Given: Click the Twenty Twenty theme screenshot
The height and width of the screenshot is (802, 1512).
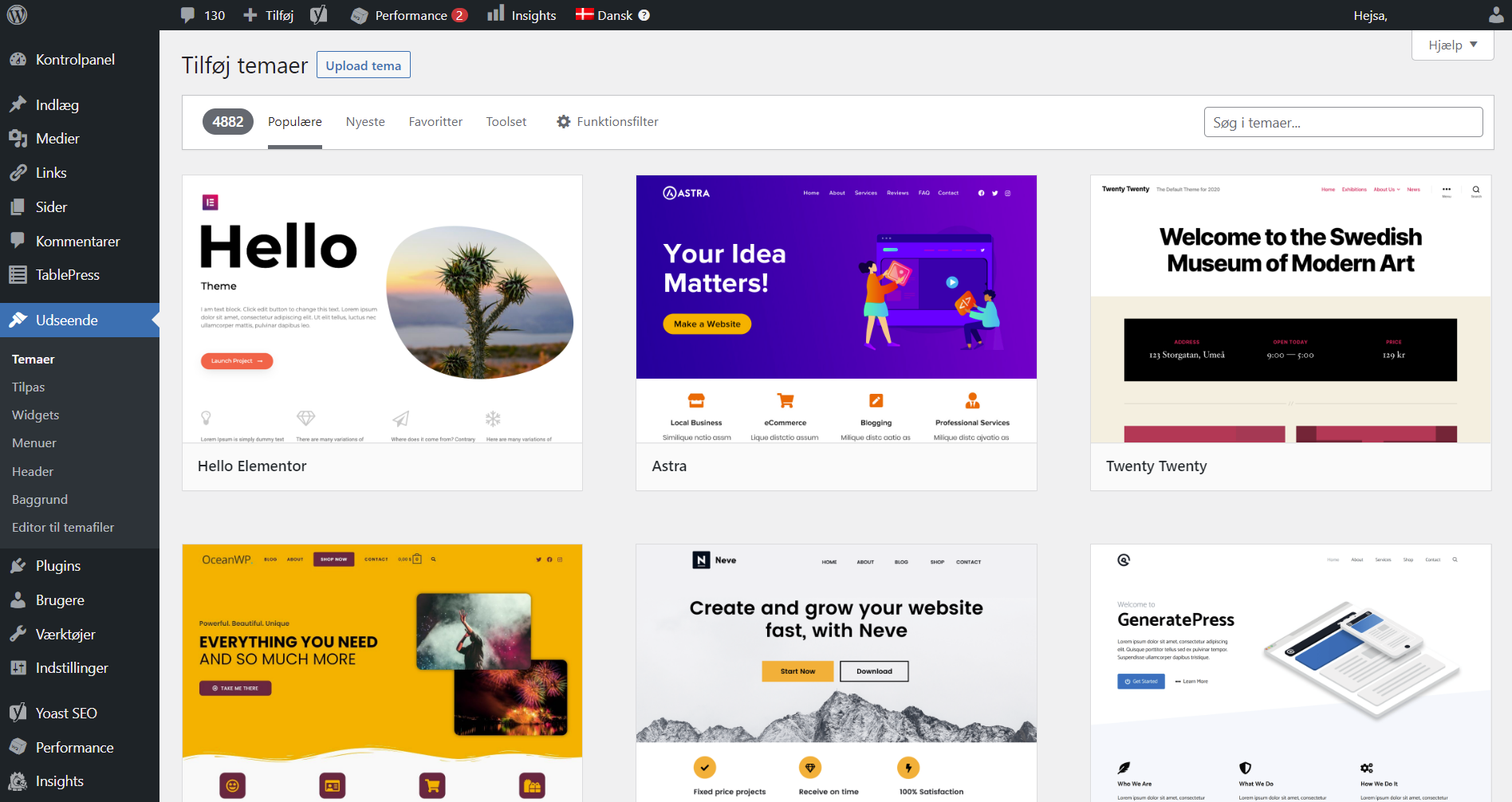Looking at the screenshot, I should click(x=1290, y=309).
